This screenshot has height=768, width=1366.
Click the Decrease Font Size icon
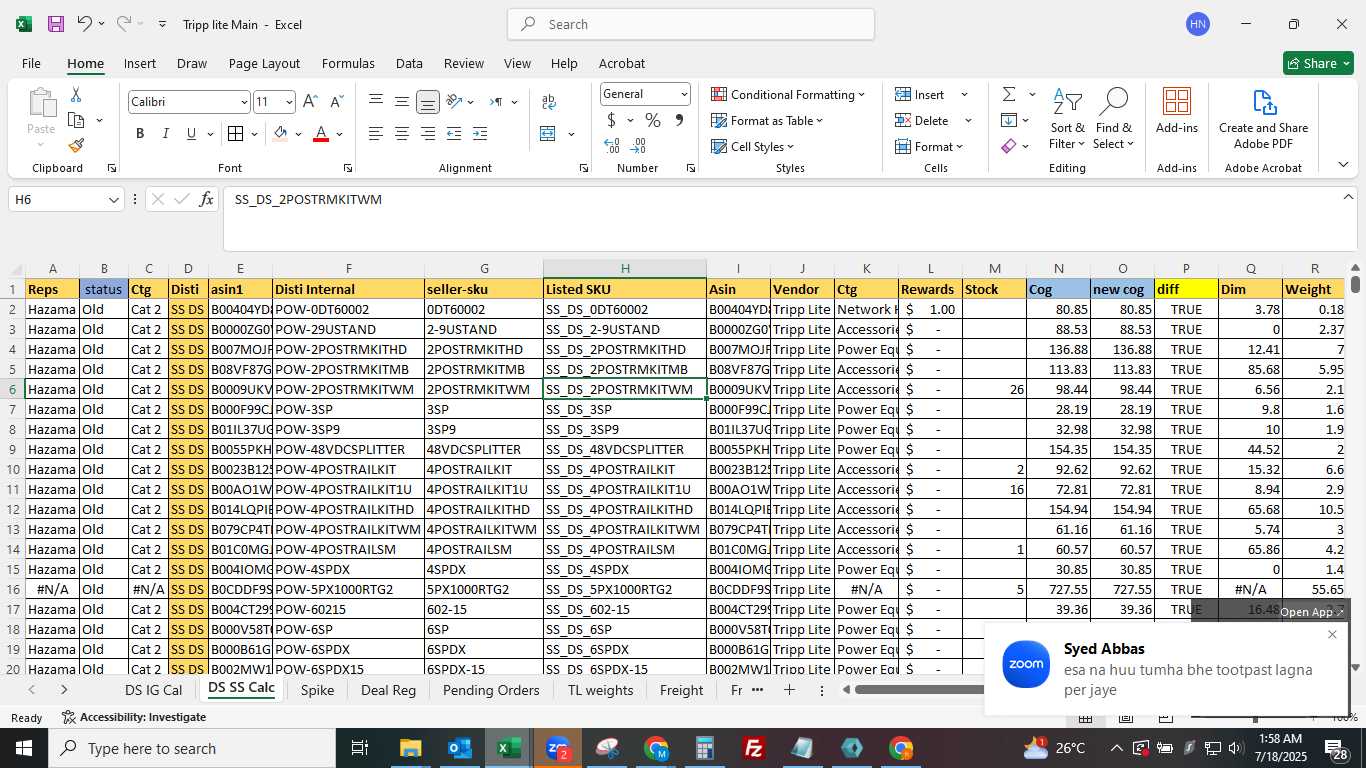tap(336, 101)
